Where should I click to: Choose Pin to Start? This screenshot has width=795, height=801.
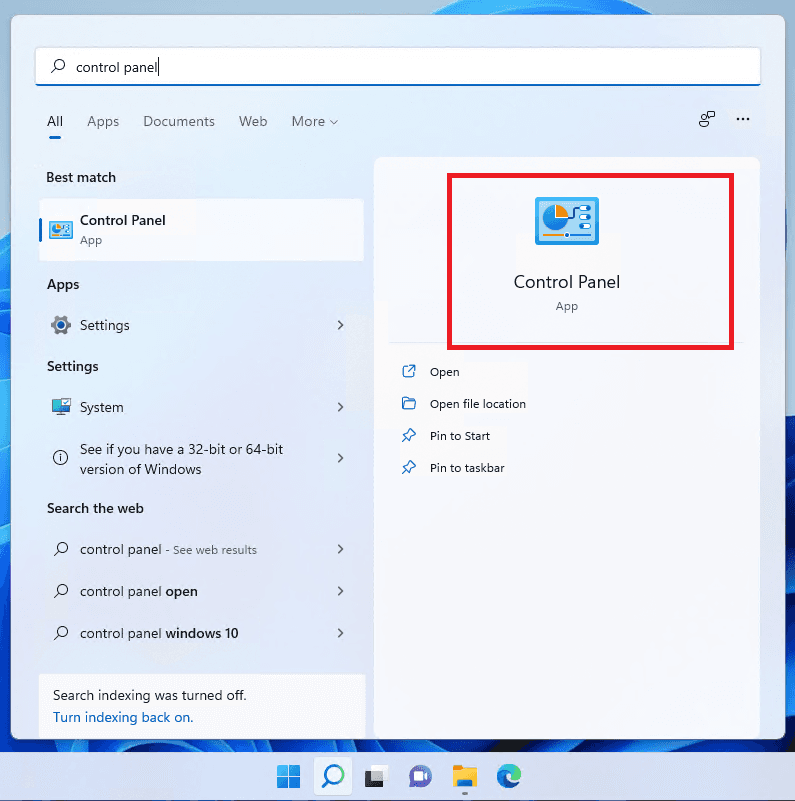point(460,436)
